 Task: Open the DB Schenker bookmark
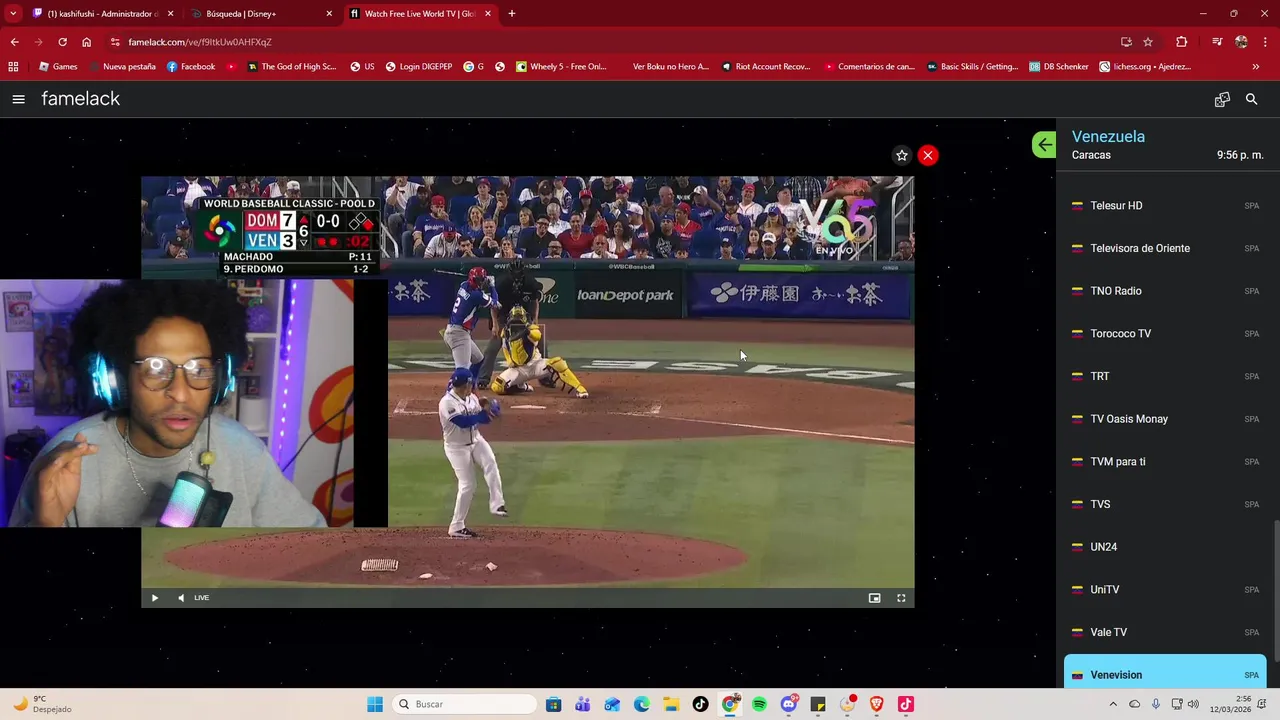tap(1059, 67)
